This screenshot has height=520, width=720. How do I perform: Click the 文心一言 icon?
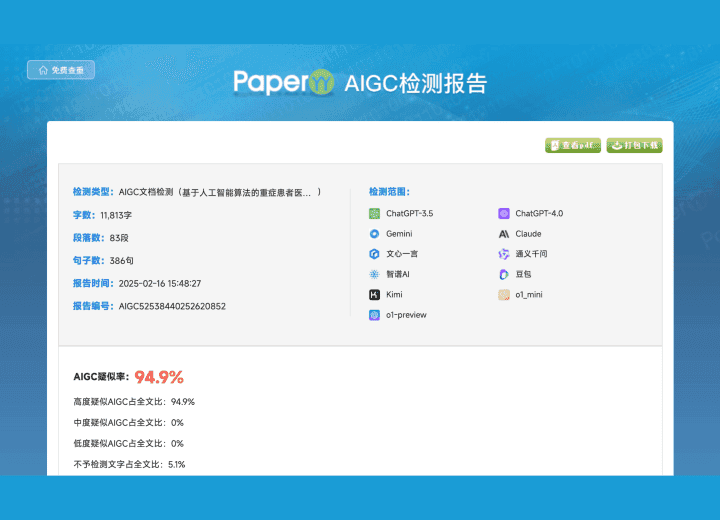374,254
